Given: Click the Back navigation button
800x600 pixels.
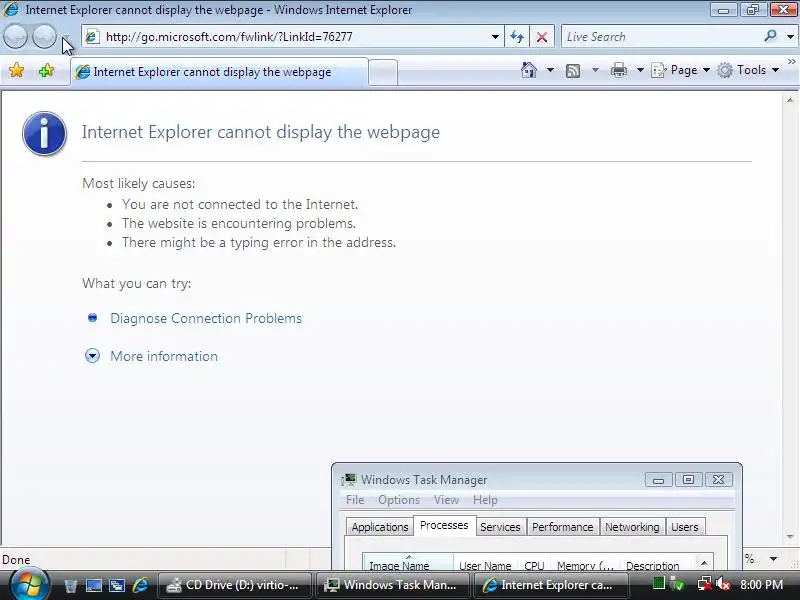Looking at the screenshot, I should (15, 37).
